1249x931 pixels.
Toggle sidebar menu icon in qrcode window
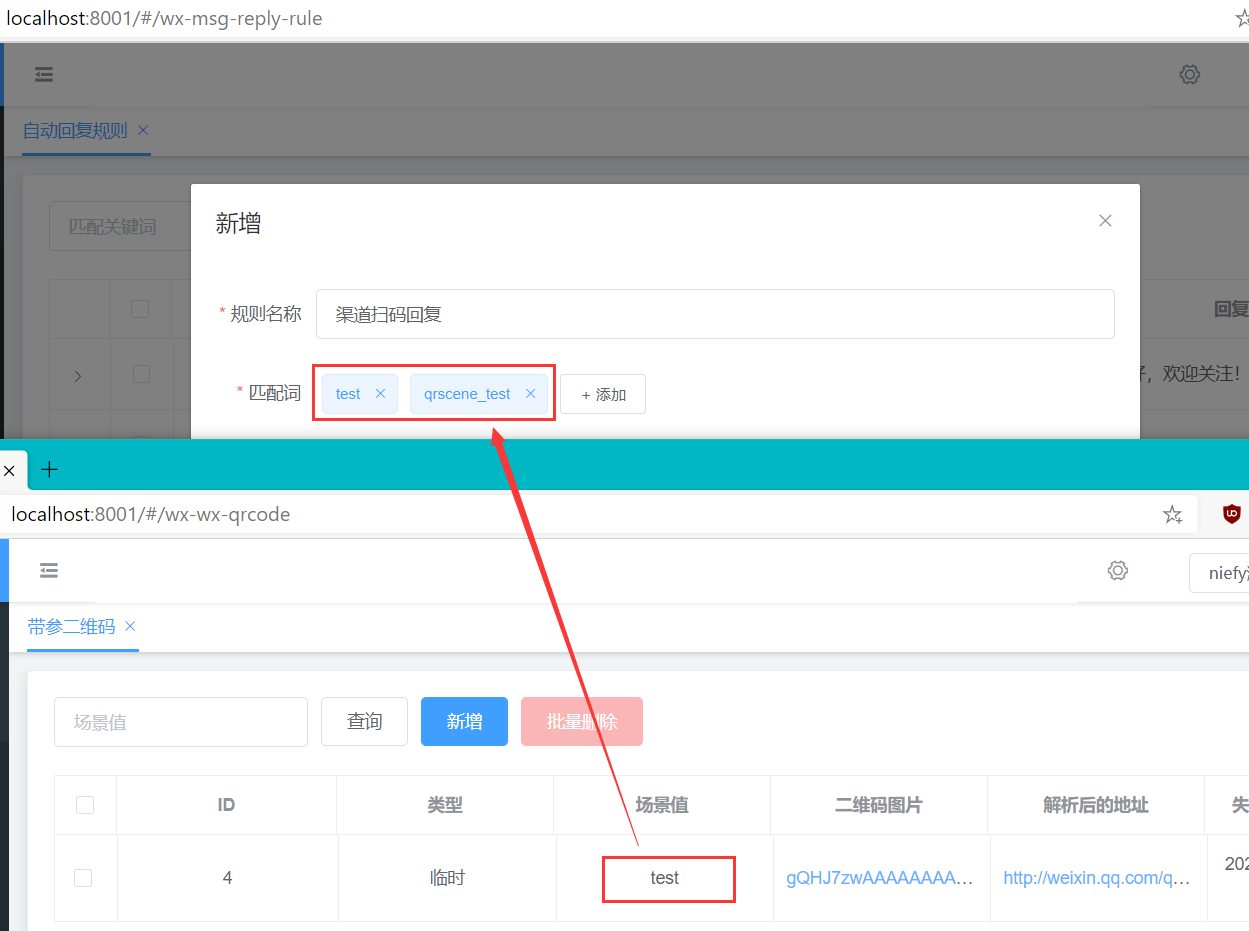[x=48, y=570]
